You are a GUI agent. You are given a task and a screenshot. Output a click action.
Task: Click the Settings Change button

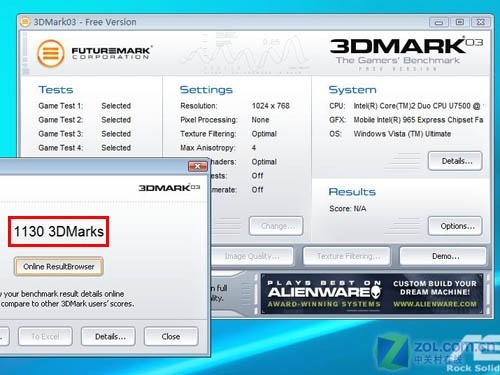click(276, 226)
